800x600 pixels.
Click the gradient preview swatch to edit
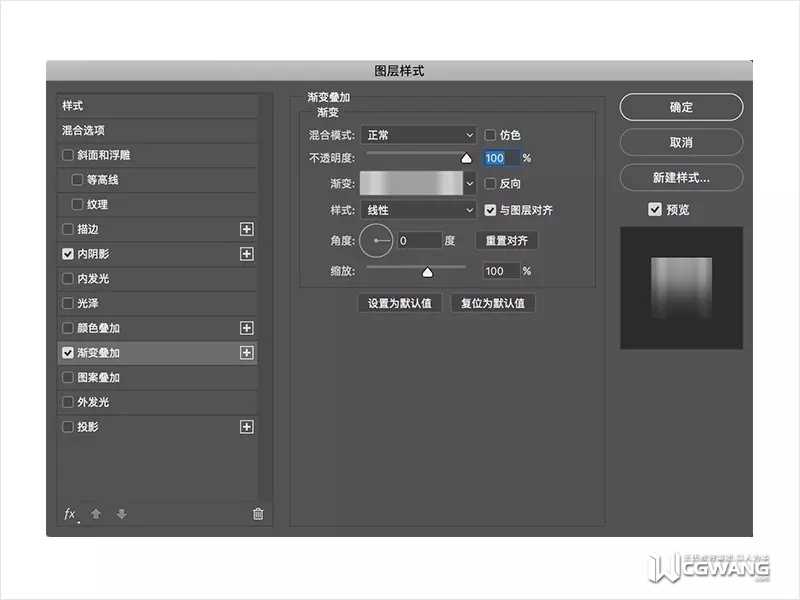(x=411, y=183)
